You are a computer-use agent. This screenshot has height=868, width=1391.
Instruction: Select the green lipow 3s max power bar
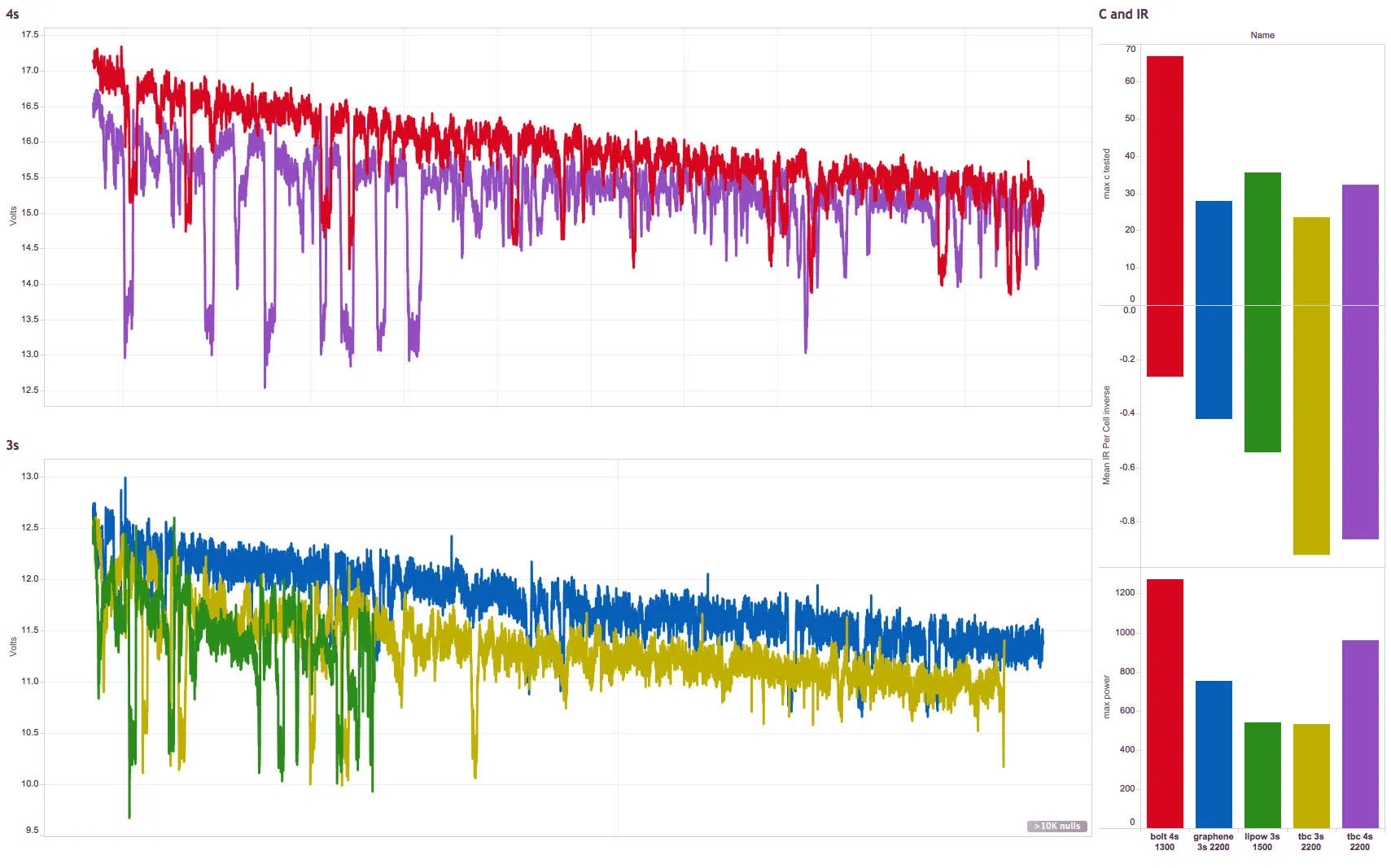point(1262,774)
